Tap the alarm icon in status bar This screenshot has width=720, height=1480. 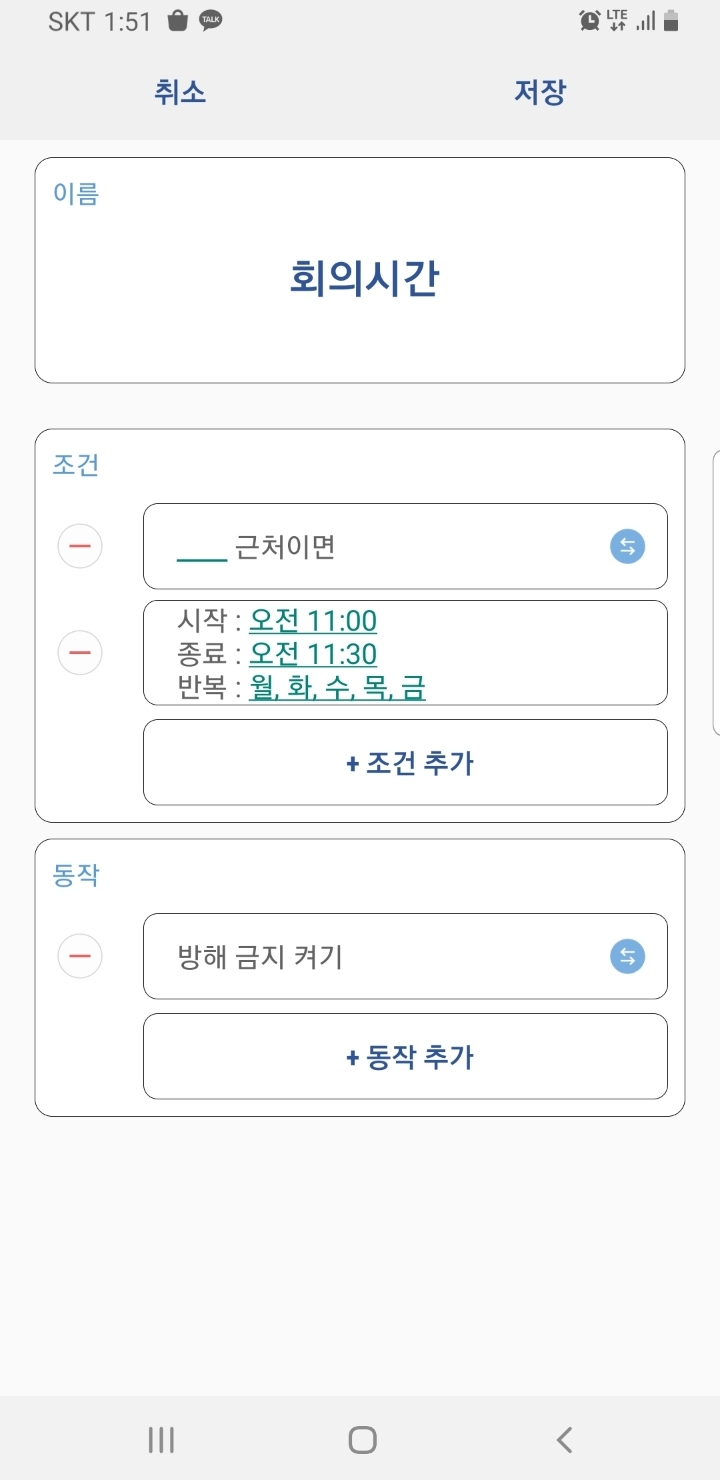point(589,21)
